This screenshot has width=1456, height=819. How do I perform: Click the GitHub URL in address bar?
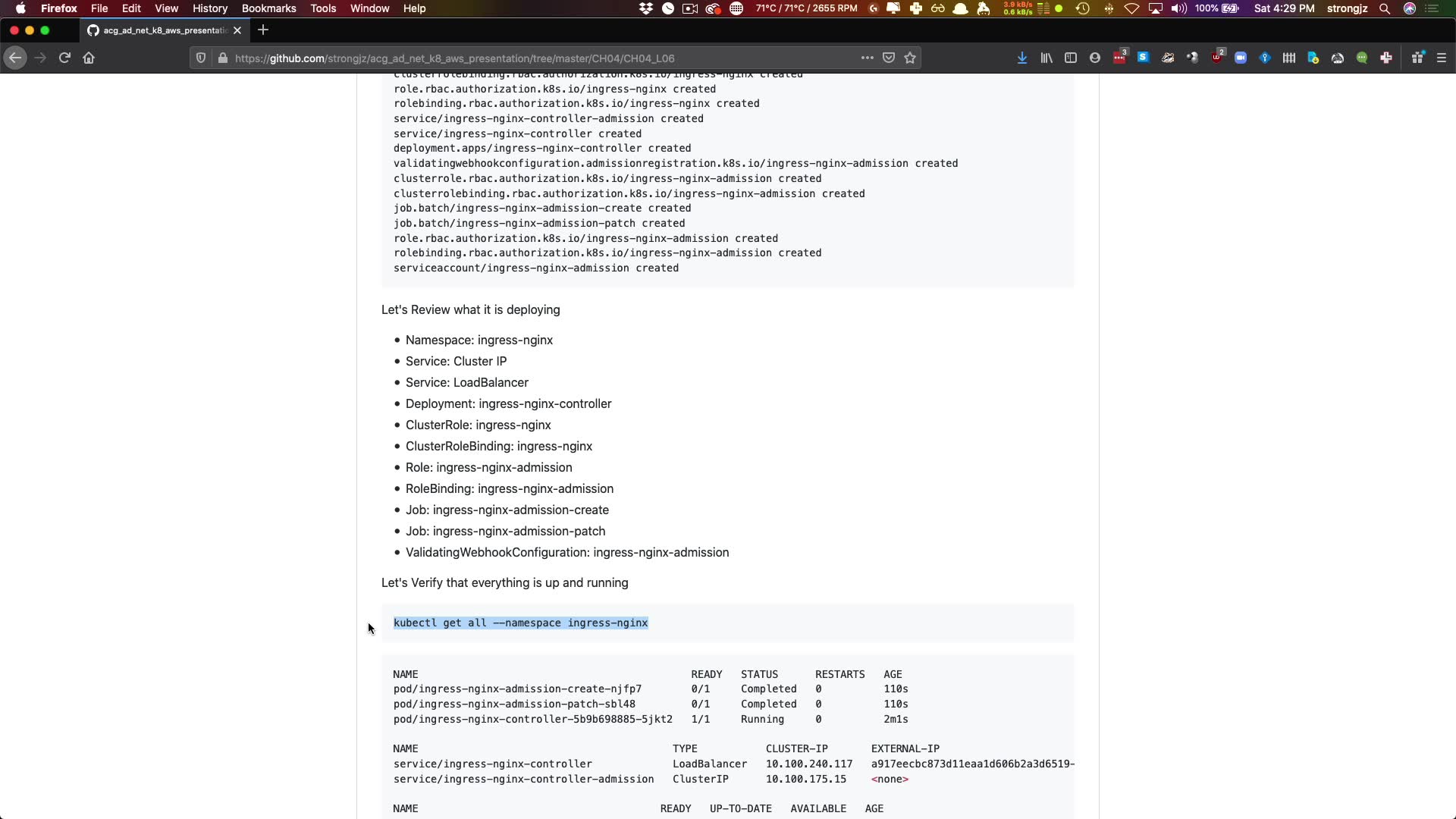455,58
